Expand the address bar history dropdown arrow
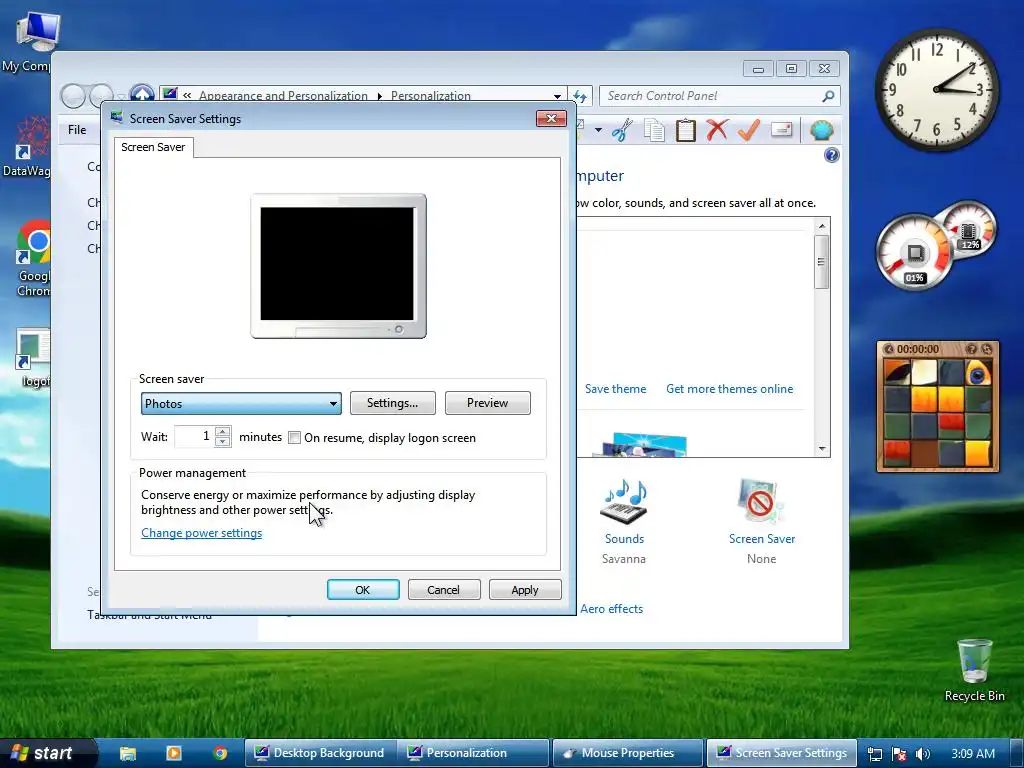The width and height of the screenshot is (1024, 768). (557, 96)
